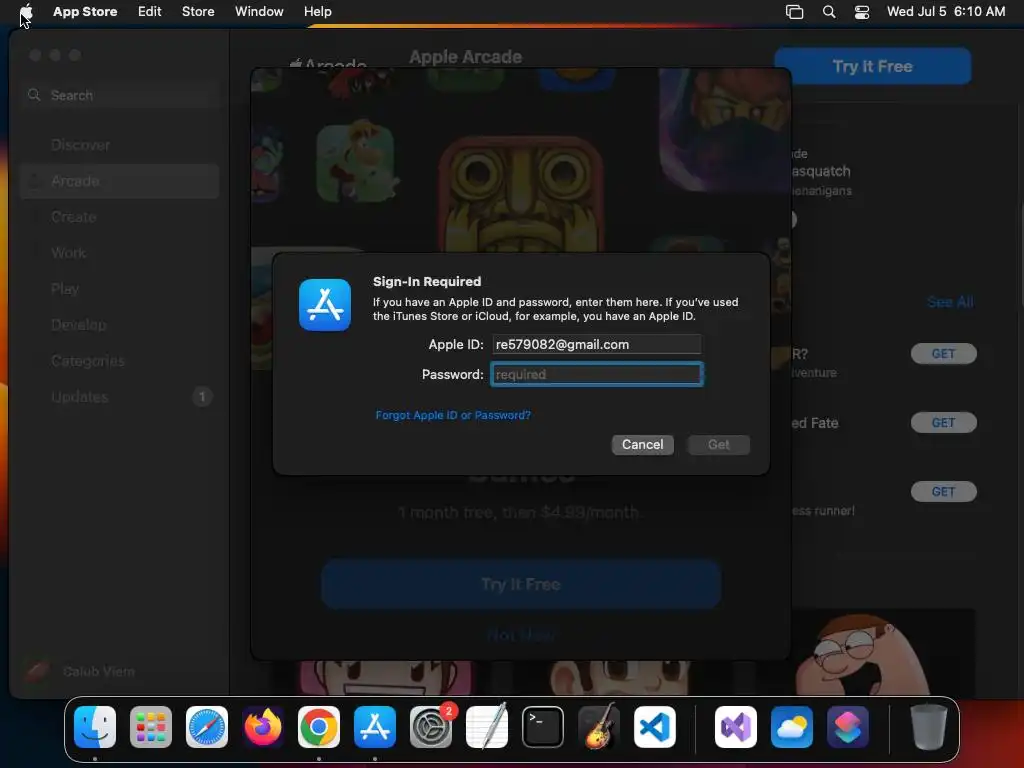1024x768 pixels.
Task: Select Play in the sidebar
Action: (120, 289)
